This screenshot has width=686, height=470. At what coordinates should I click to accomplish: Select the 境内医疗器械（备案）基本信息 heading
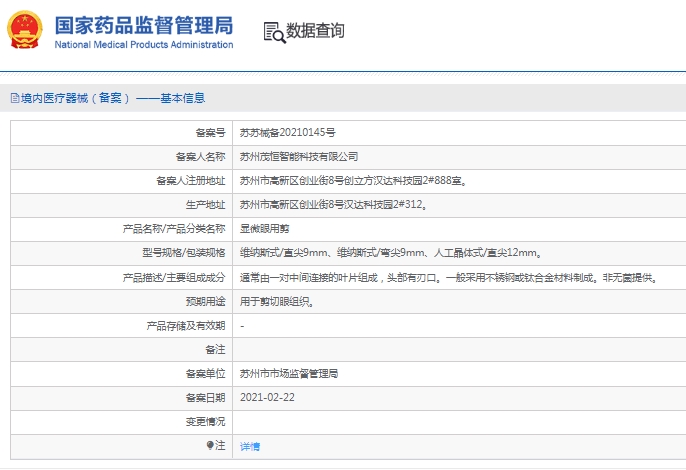pos(113,98)
